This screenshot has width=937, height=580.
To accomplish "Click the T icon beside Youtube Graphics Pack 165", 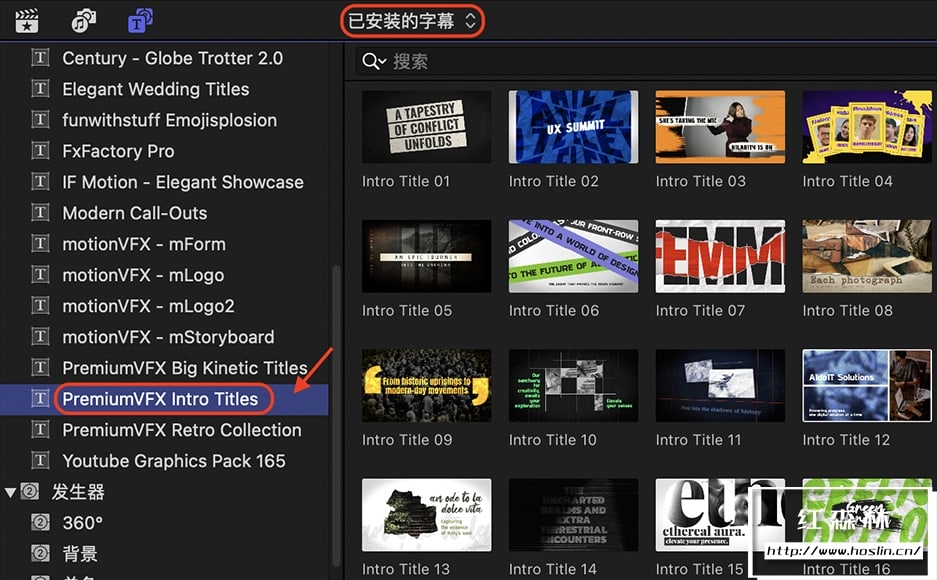I will (x=40, y=461).
